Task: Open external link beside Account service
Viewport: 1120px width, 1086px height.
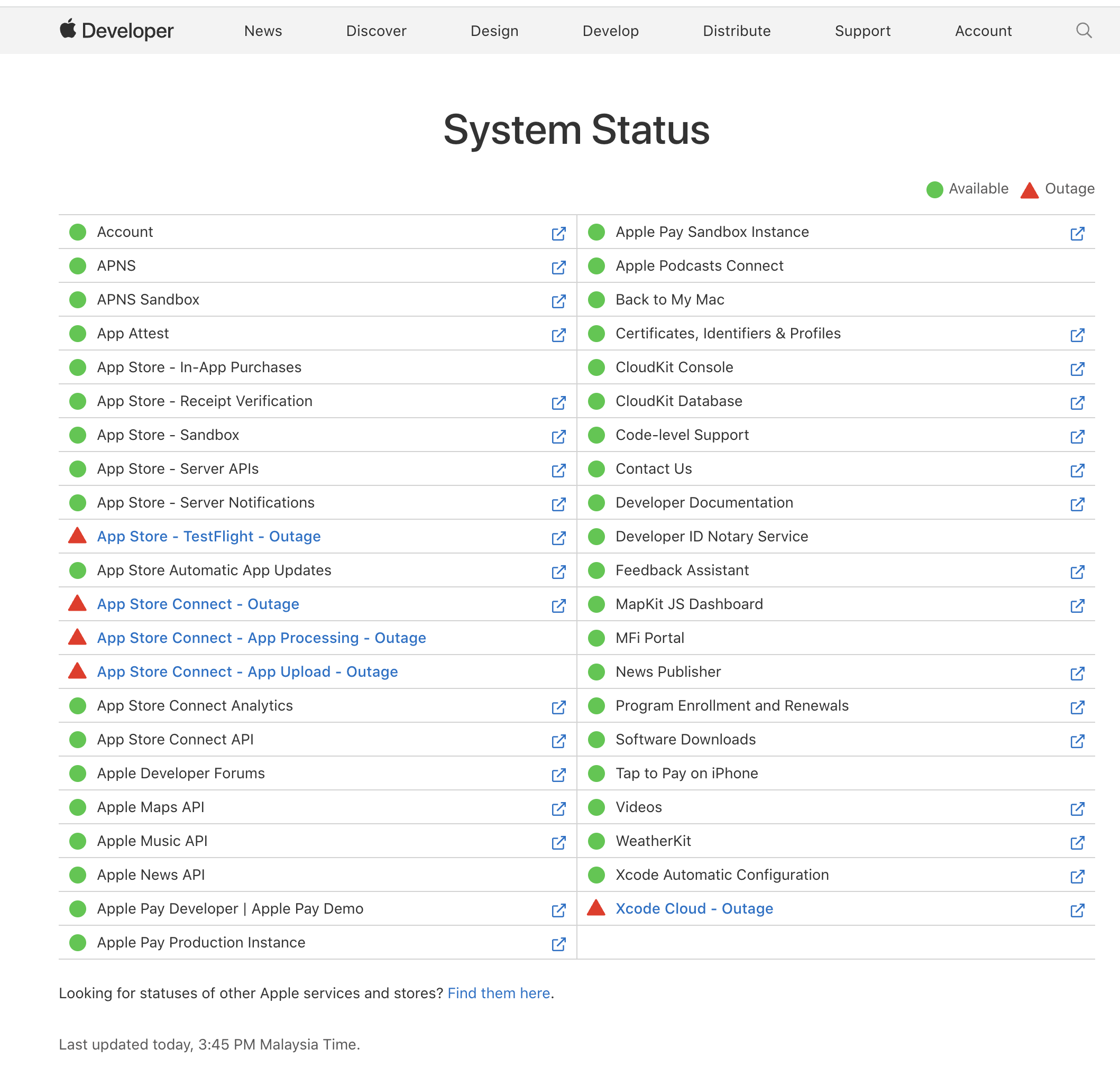Action: (x=559, y=233)
